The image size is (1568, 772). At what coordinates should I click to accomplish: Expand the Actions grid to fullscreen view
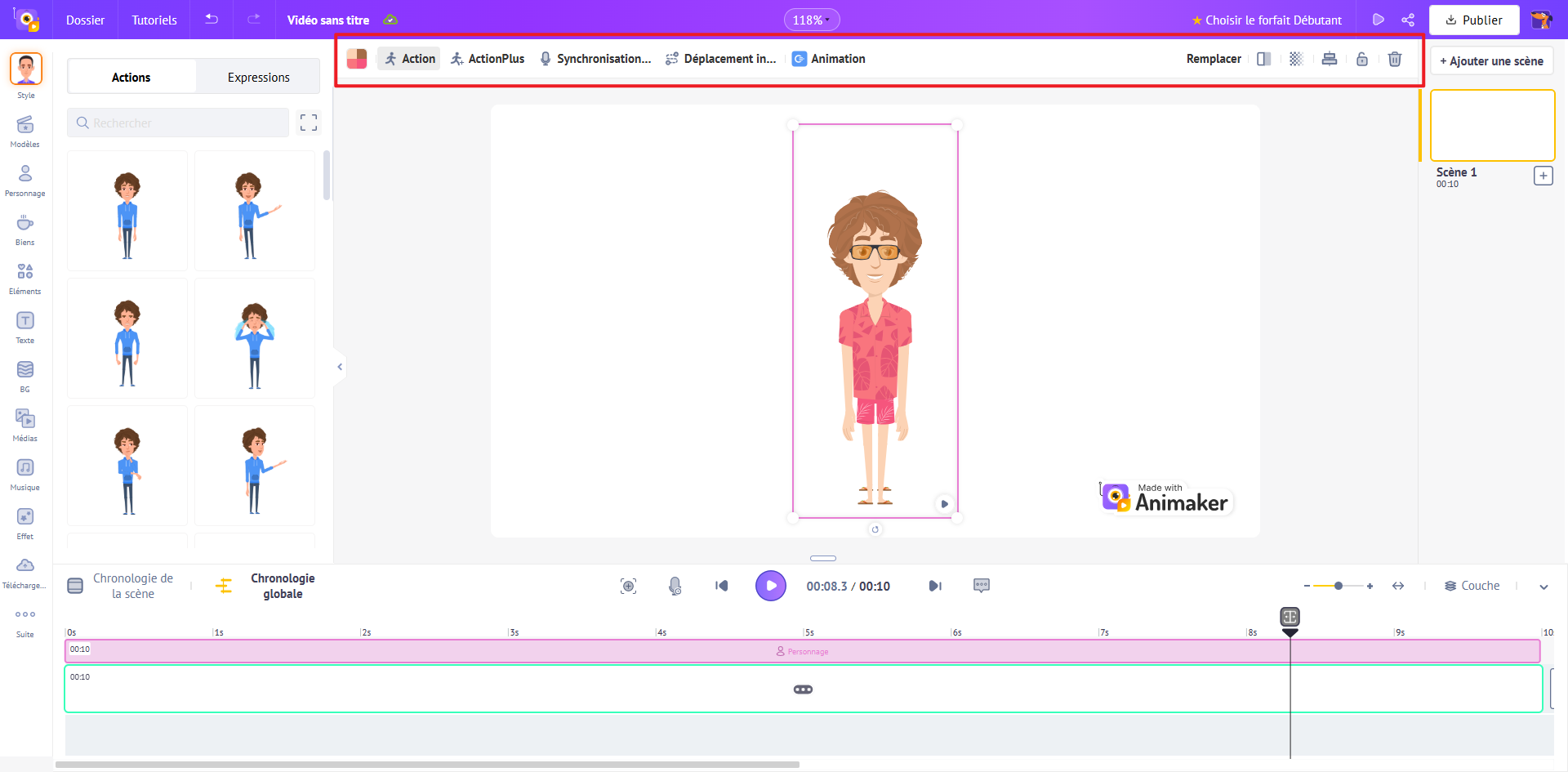point(308,123)
